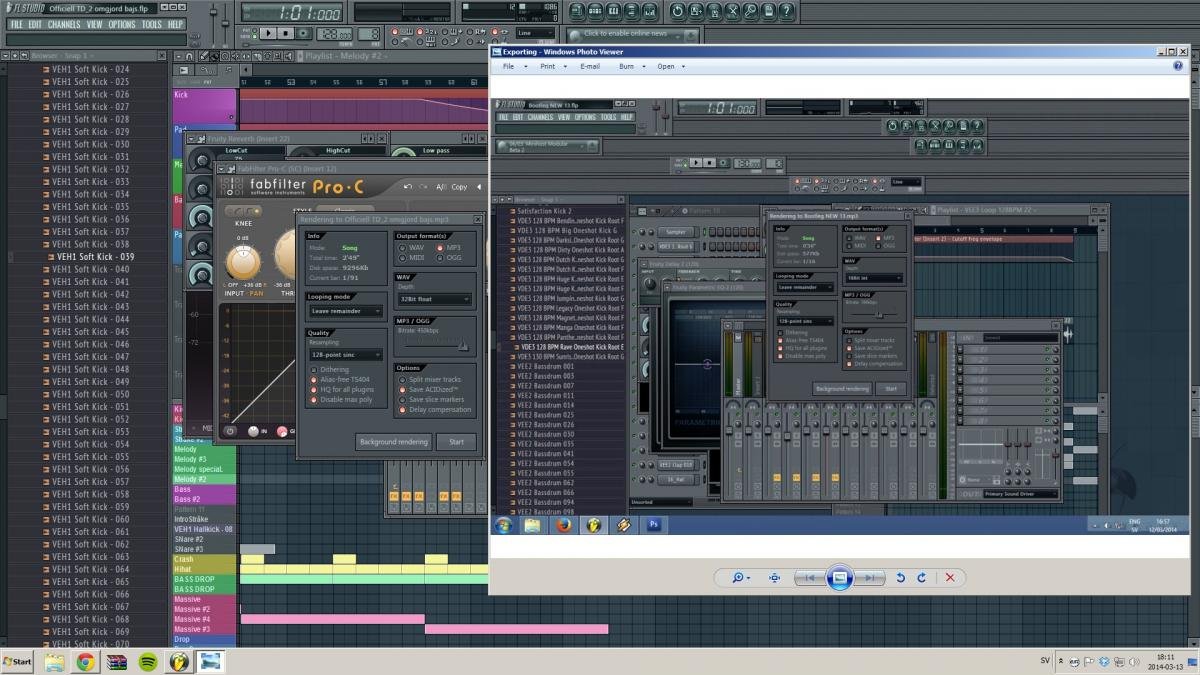Play the Photo Viewer slide show
The height and width of the screenshot is (675, 1200).
tap(840, 577)
